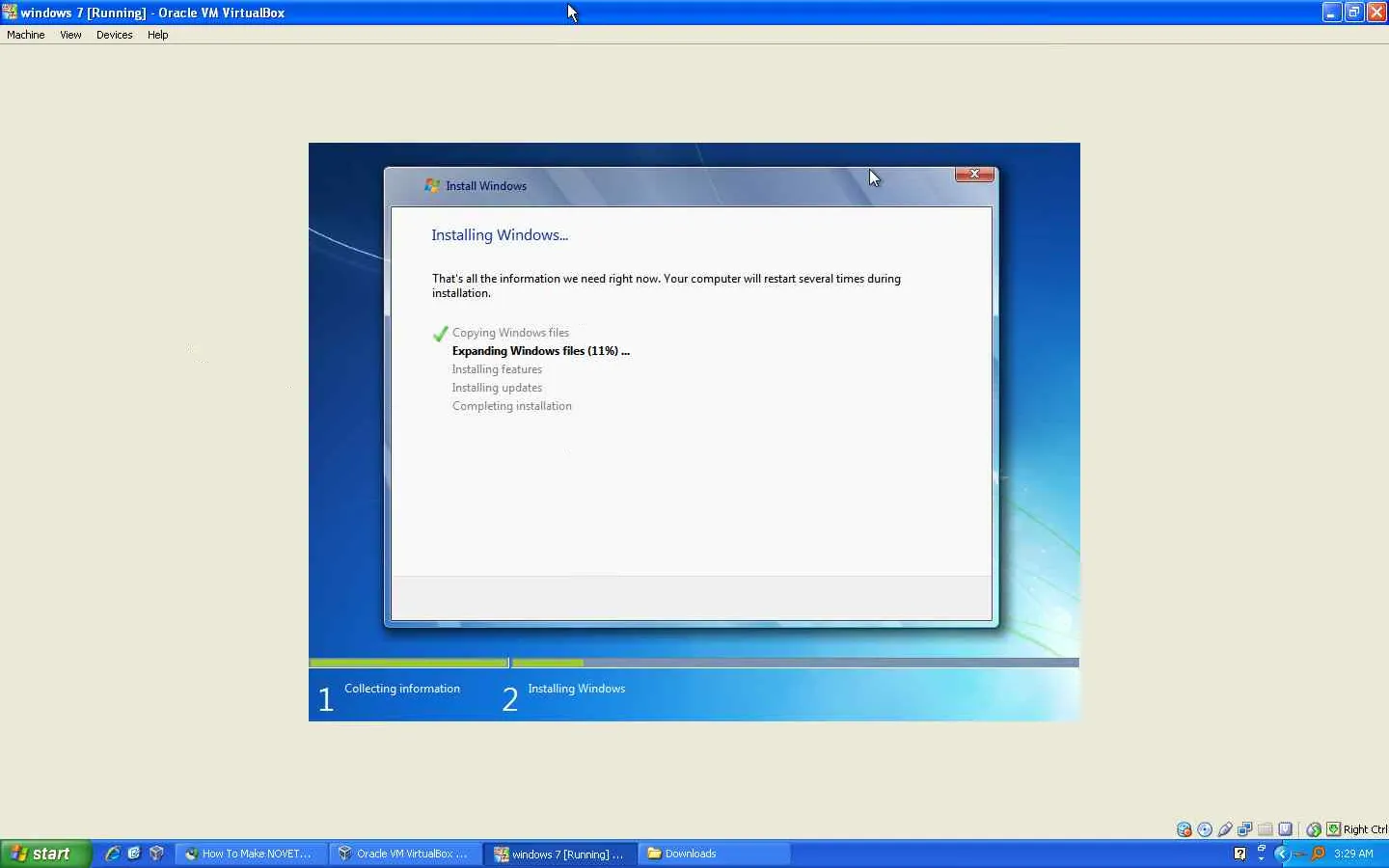
Task: Click the virtualization features status icon
Action: click(1286, 829)
